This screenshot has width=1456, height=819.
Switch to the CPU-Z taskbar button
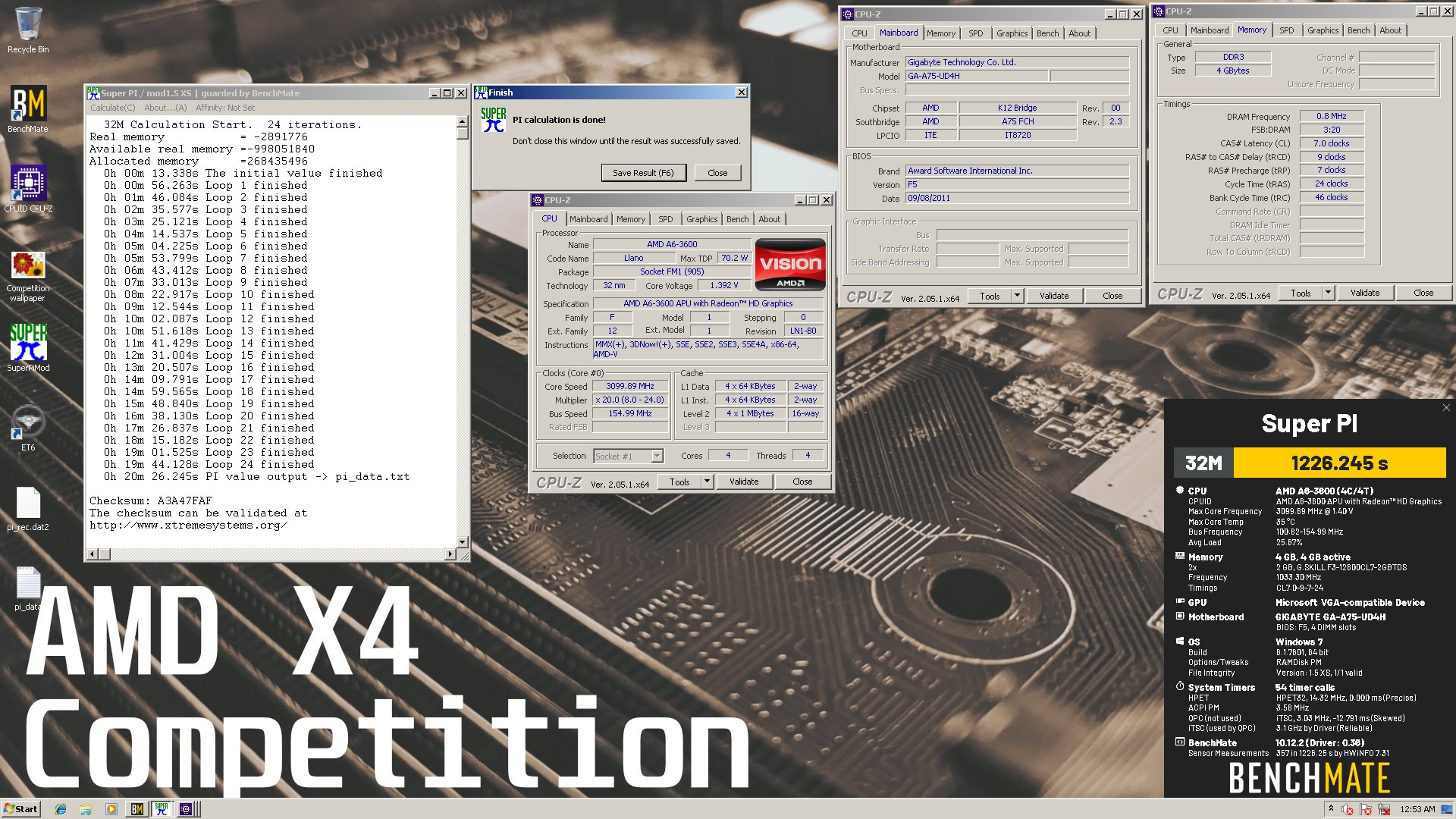[187, 809]
